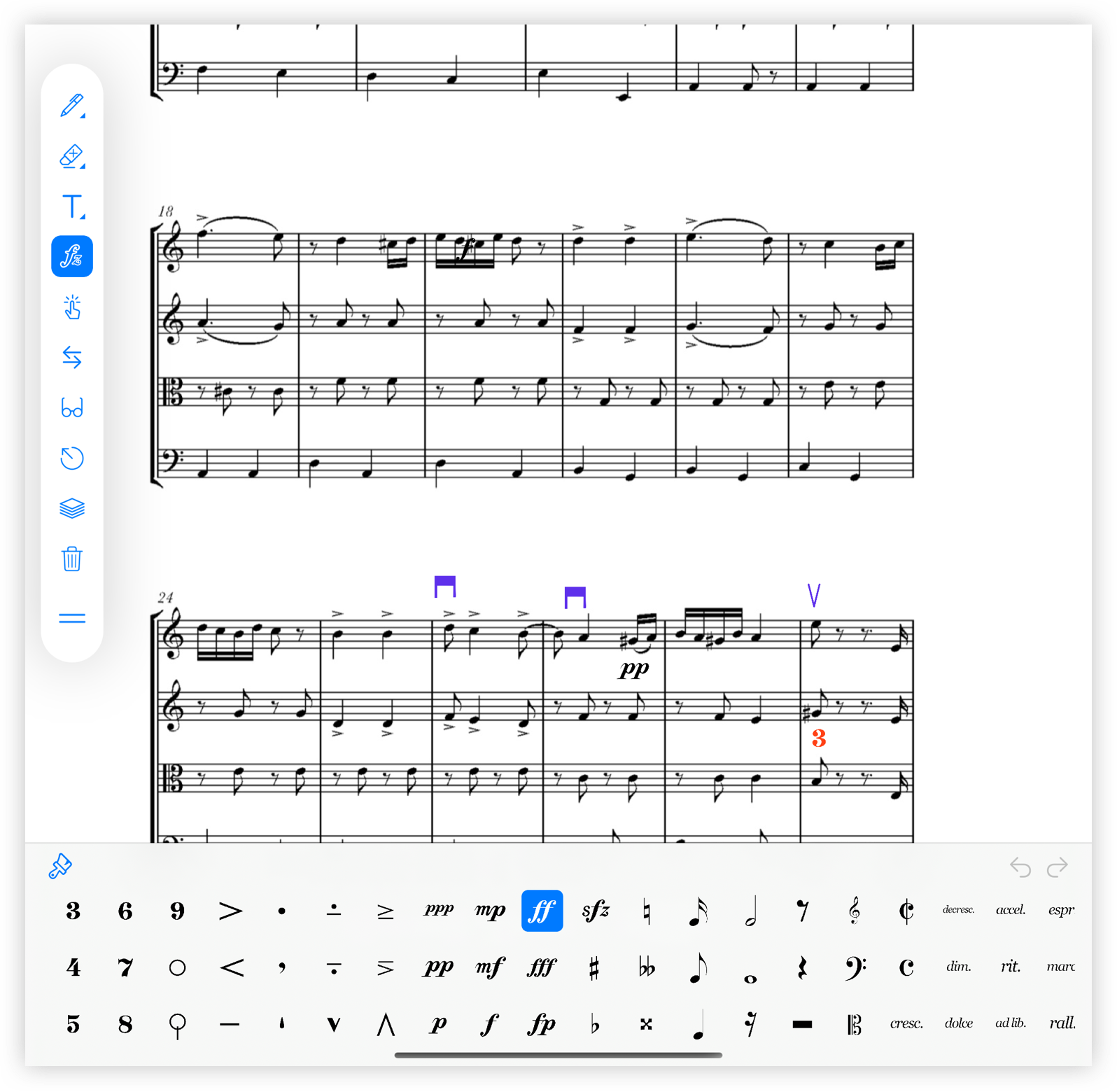Pick the fortissimo ff stamp
Image resolution: width=1117 pixels, height=1092 pixels.
pyautogui.click(x=542, y=911)
